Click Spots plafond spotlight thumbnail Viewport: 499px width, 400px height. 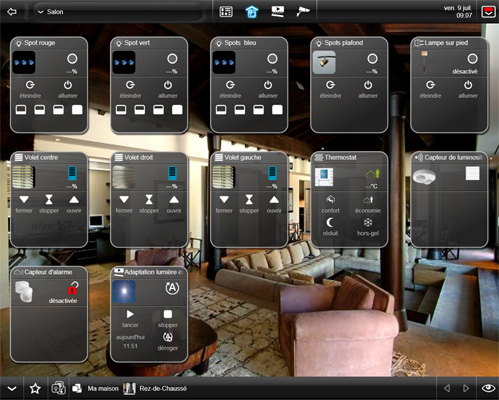tap(324, 63)
